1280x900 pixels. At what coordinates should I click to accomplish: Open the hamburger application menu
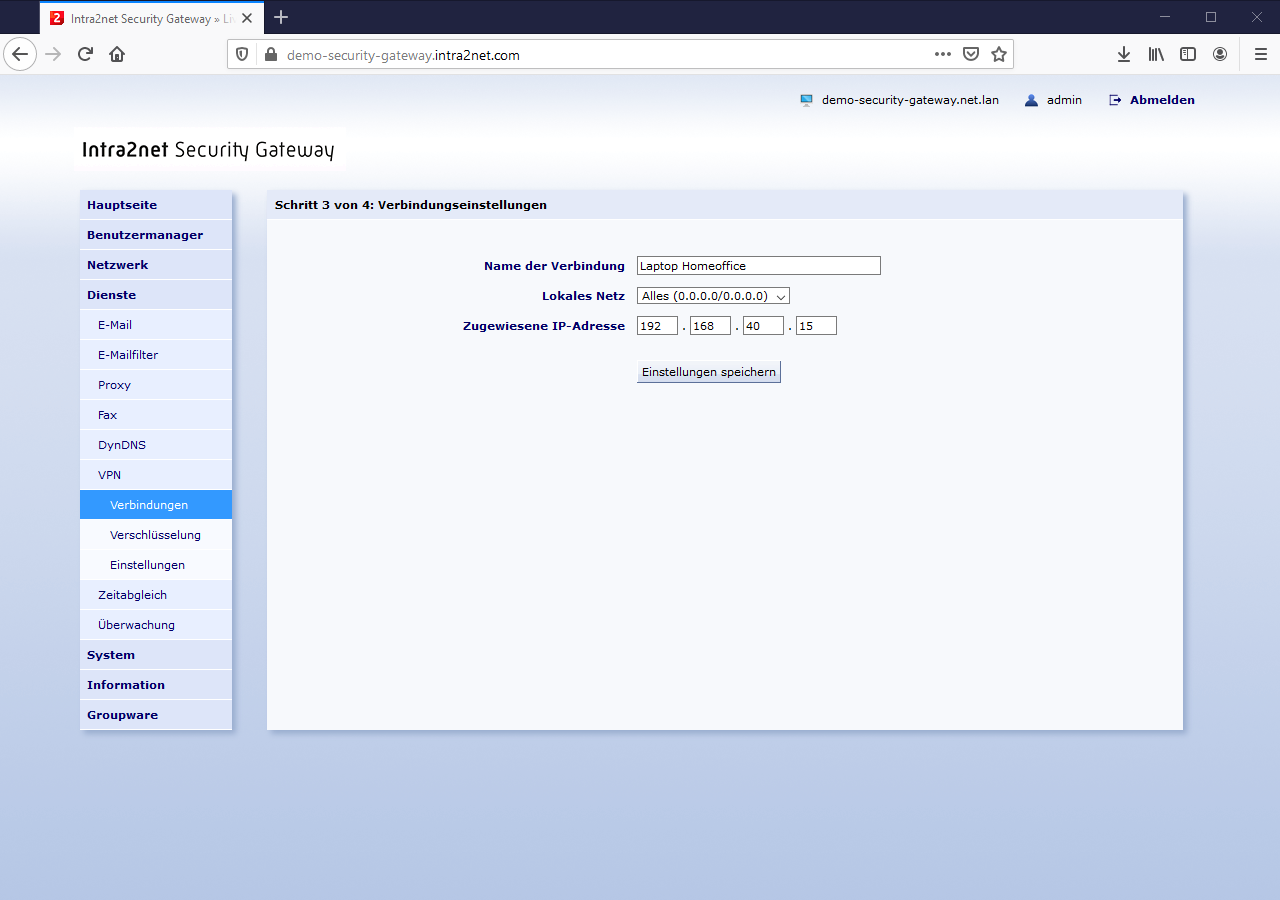click(1260, 54)
